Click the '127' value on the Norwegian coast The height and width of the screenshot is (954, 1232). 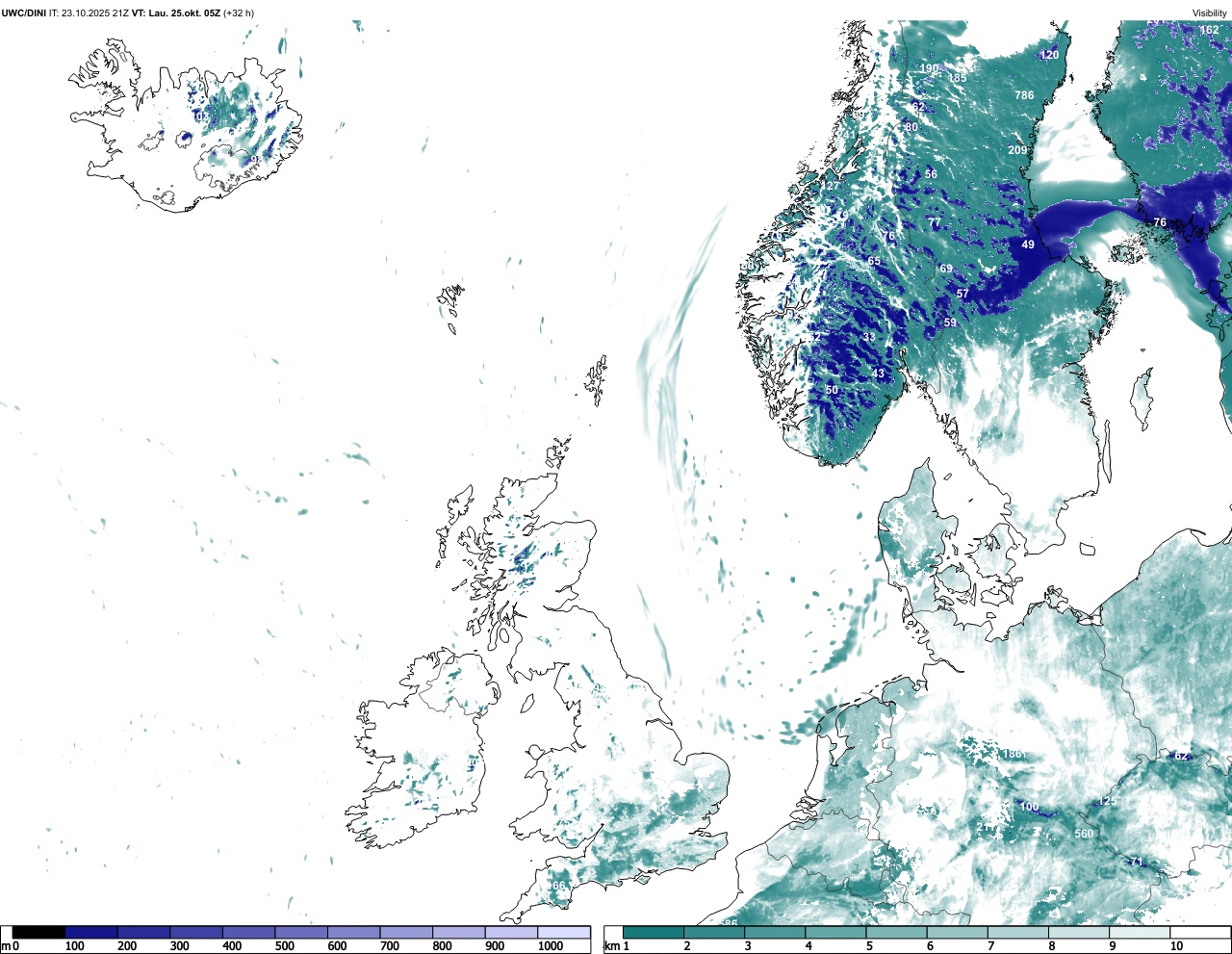point(831,186)
